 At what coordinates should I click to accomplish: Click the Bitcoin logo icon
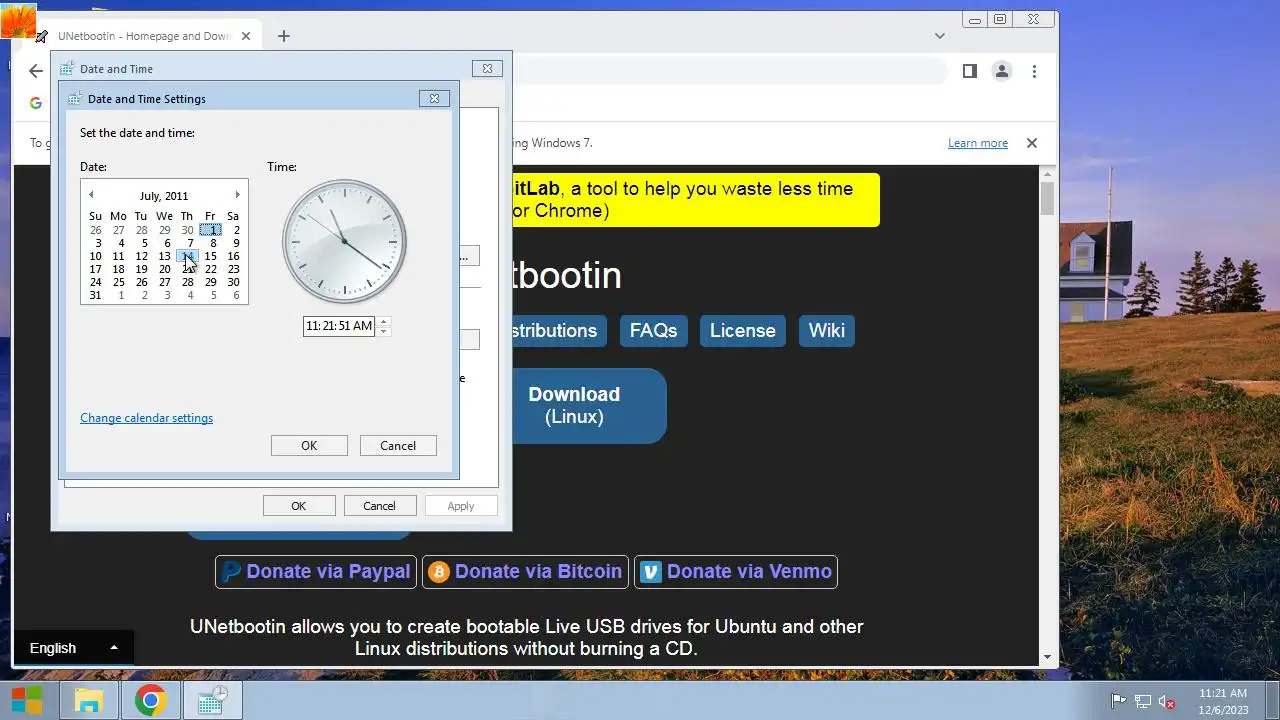pos(438,572)
